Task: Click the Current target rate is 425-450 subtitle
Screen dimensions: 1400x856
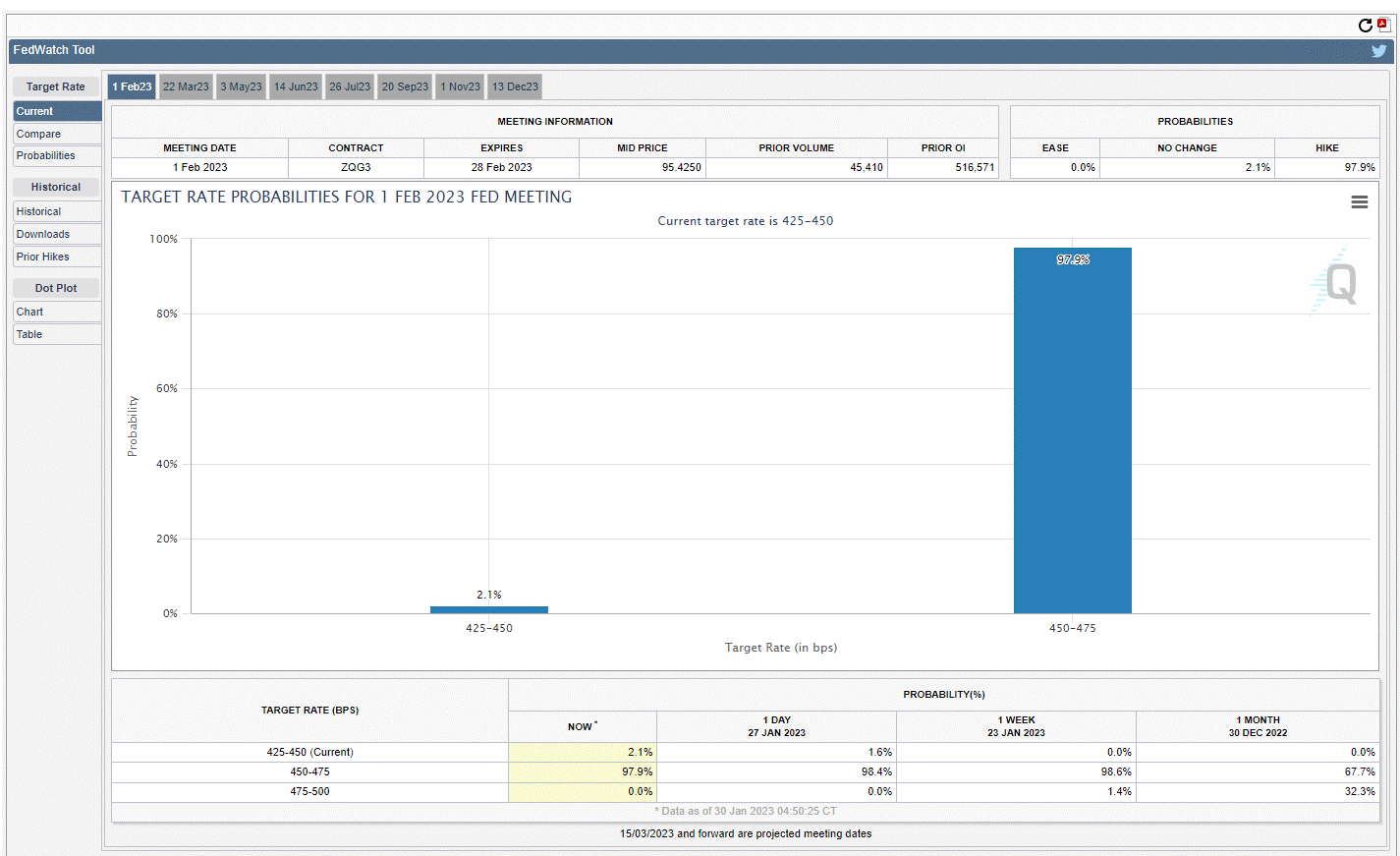Action: point(746,221)
